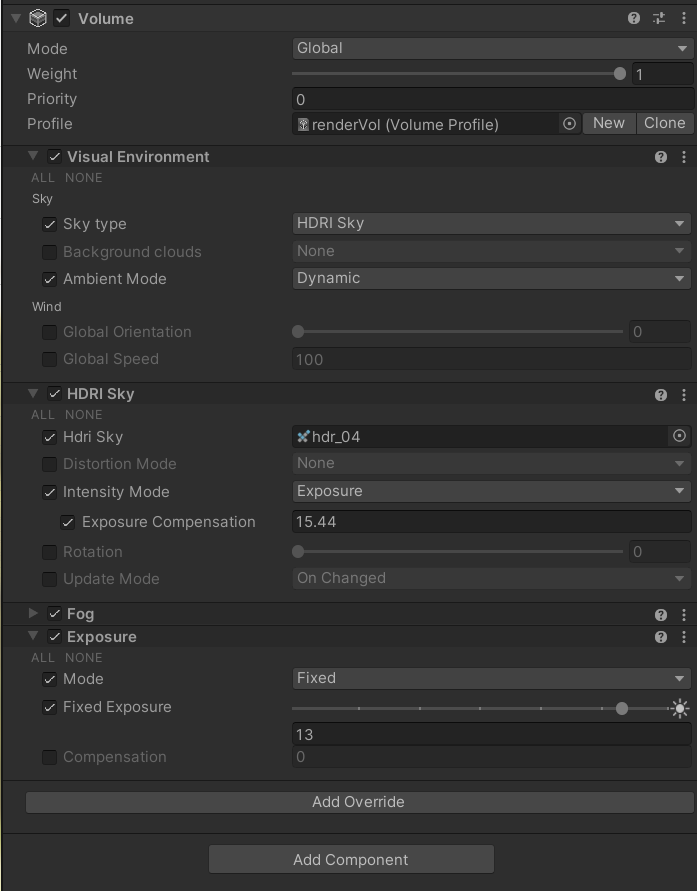Click the Priority input field
Image resolution: width=697 pixels, height=891 pixels.
point(491,98)
